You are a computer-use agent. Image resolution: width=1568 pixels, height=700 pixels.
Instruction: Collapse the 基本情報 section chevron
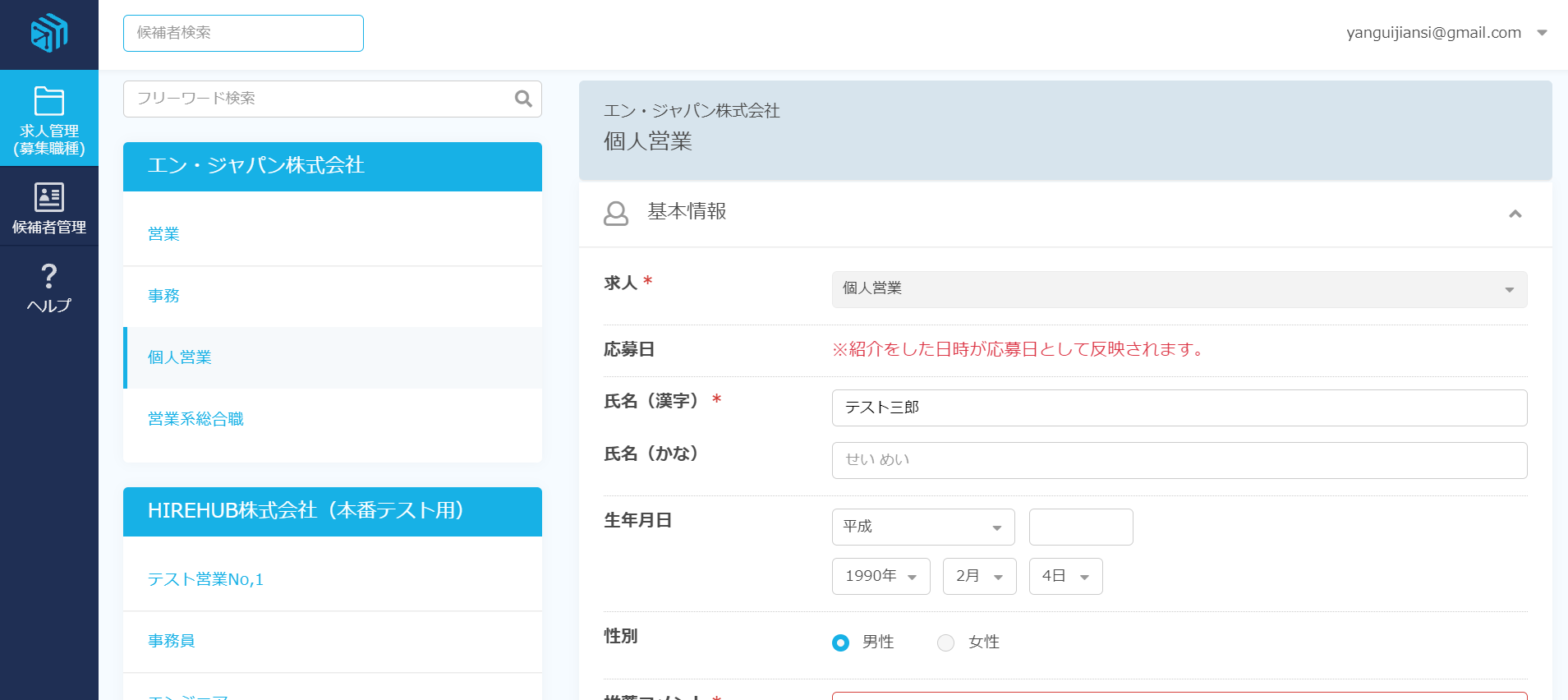(x=1515, y=214)
